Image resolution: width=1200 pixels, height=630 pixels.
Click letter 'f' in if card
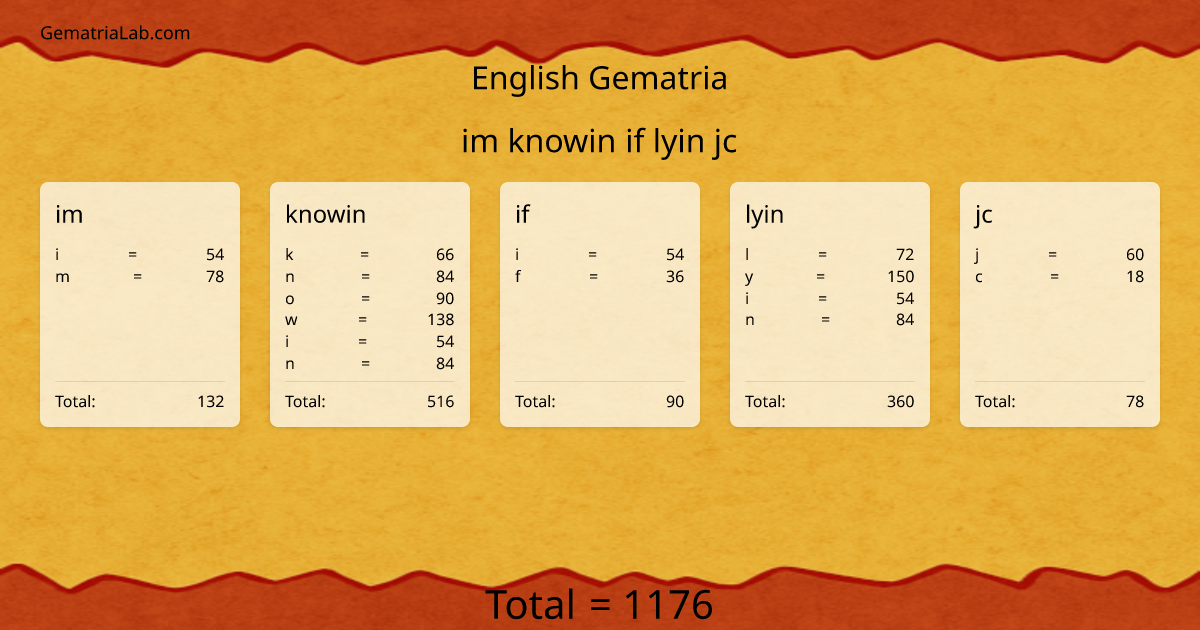518,277
